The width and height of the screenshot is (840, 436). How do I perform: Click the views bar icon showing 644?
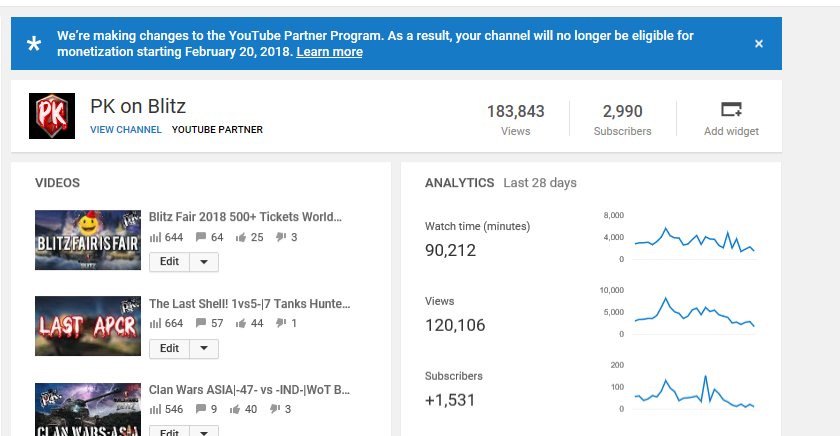155,237
